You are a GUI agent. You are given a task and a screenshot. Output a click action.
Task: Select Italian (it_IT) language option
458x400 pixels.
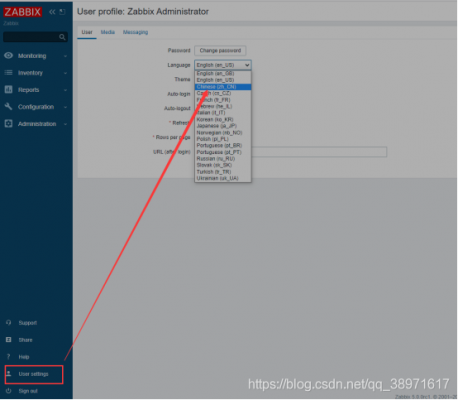[x=223, y=113]
